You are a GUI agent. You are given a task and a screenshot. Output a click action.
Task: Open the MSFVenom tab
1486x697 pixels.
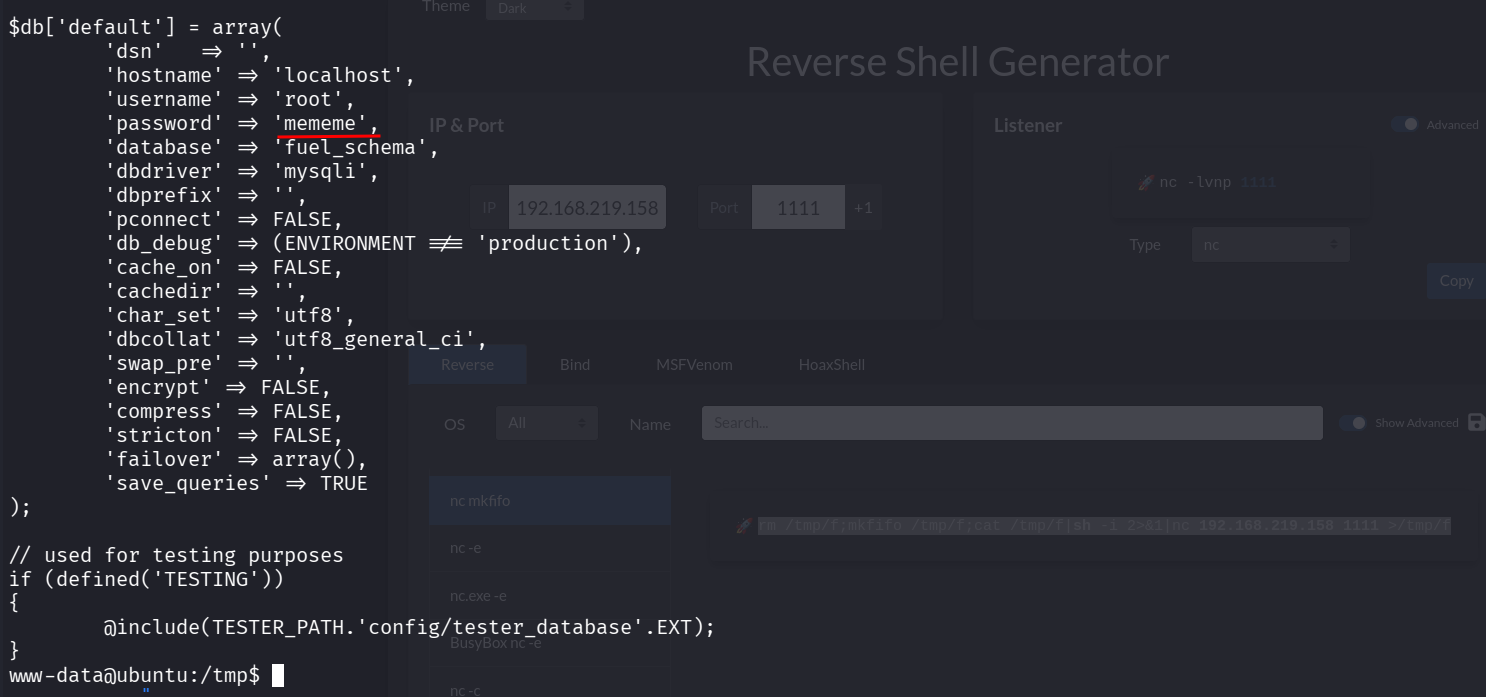(x=694, y=365)
